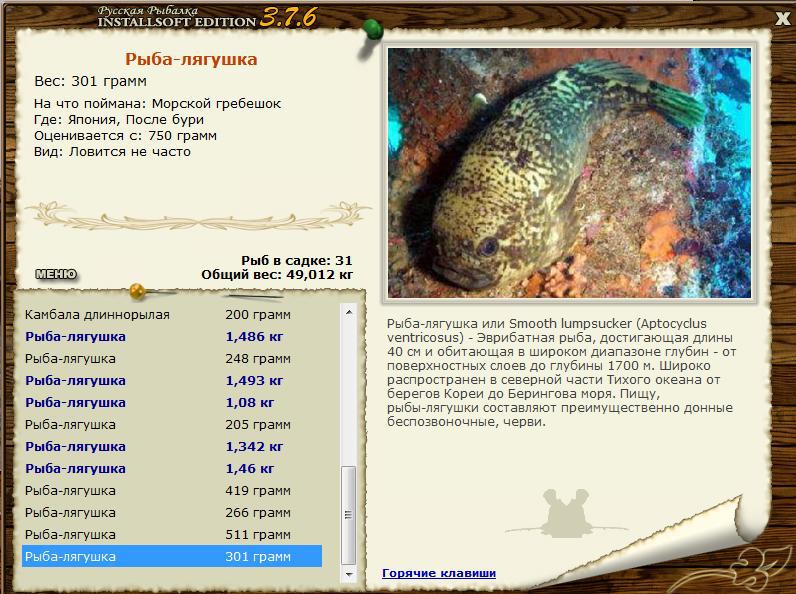Click the scroll up arrow in fish list
This screenshot has height=594, width=796.
click(349, 312)
